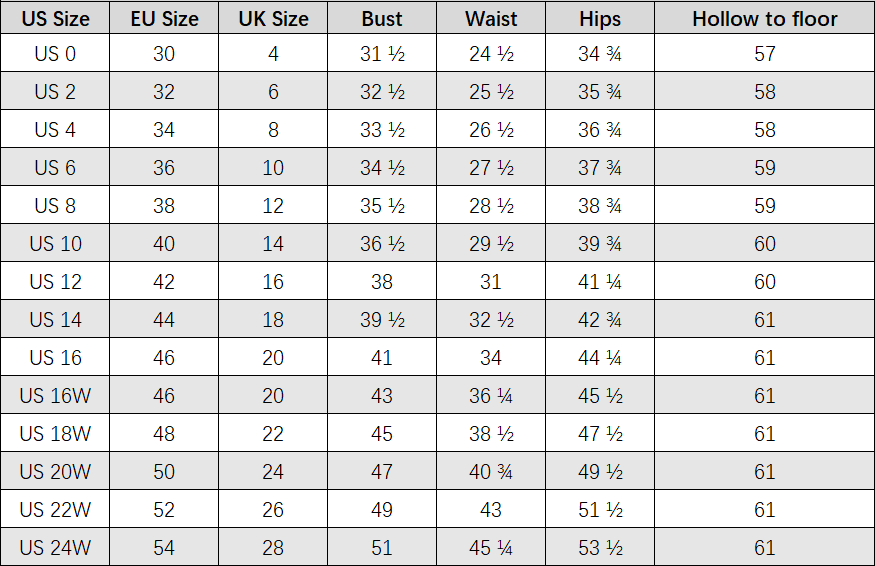Select the hips value 41 ¼
This screenshot has width=875, height=566.
(x=600, y=282)
